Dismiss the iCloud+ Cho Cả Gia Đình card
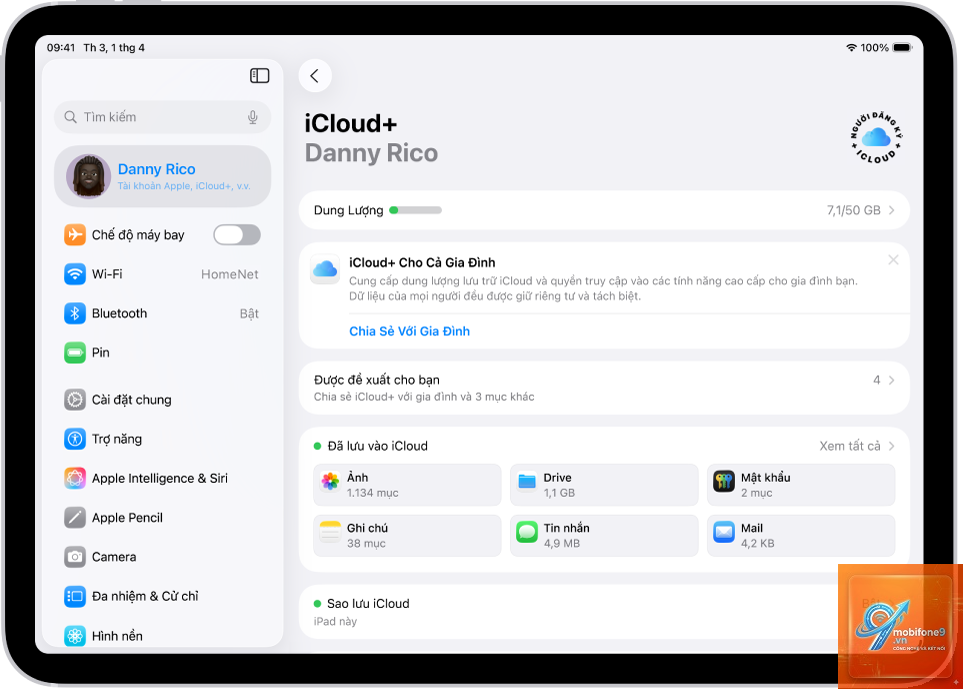The image size is (963, 689). coord(893,260)
